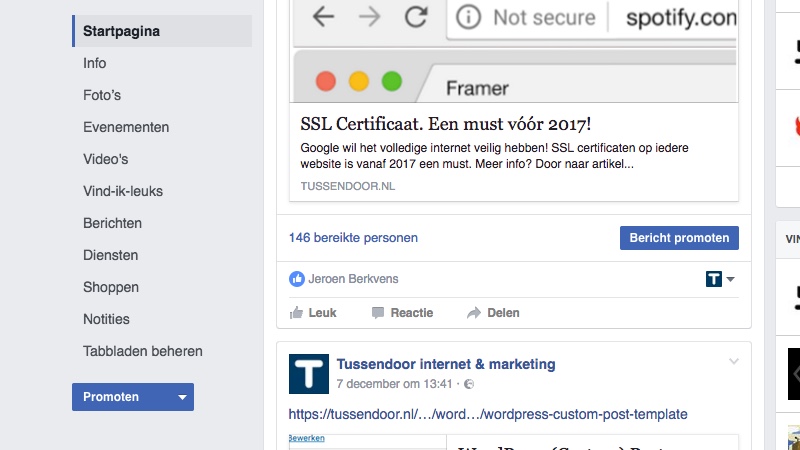Open 146 bereikte personen link
Viewport: 800px width, 450px height.
[x=353, y=238]
